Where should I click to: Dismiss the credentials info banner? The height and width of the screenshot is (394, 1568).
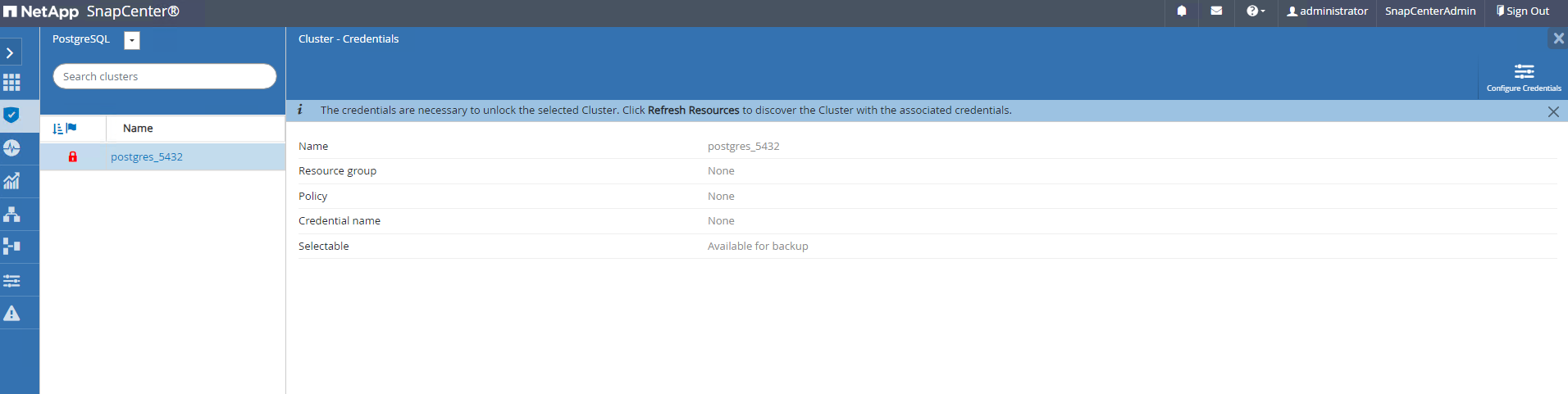(1553, 111)
